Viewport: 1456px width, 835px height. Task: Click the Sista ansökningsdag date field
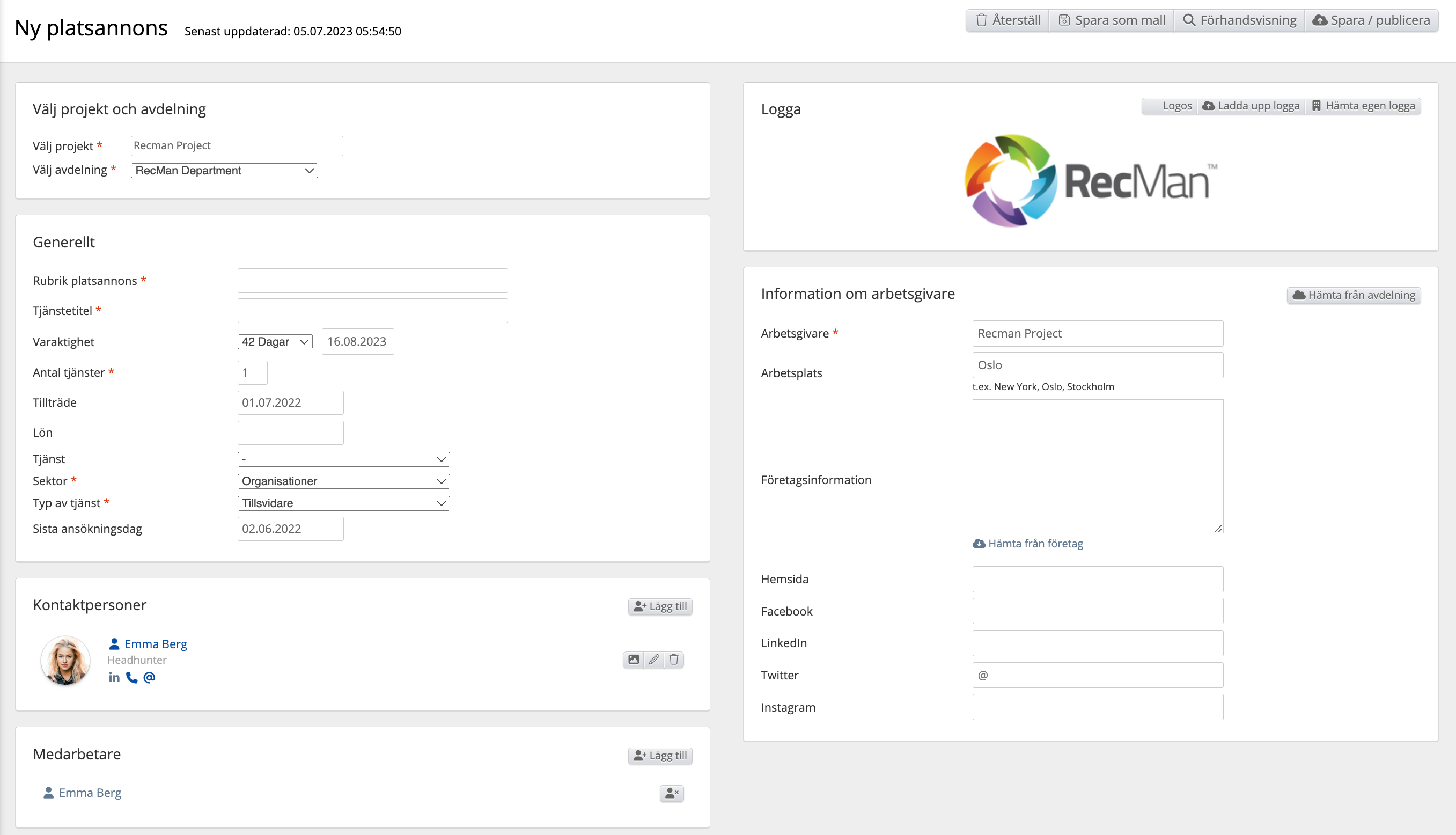tap(291, 529)
